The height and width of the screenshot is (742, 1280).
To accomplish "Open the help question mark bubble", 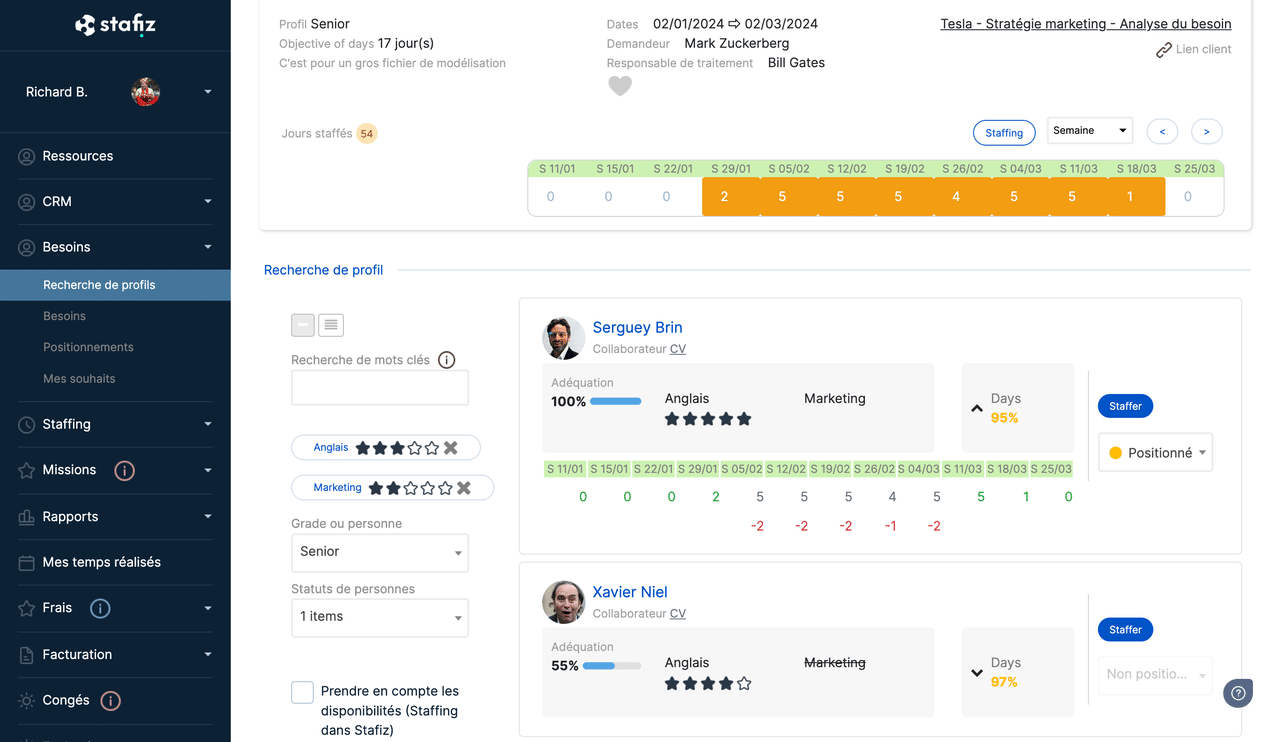I will click(1238, 693).
